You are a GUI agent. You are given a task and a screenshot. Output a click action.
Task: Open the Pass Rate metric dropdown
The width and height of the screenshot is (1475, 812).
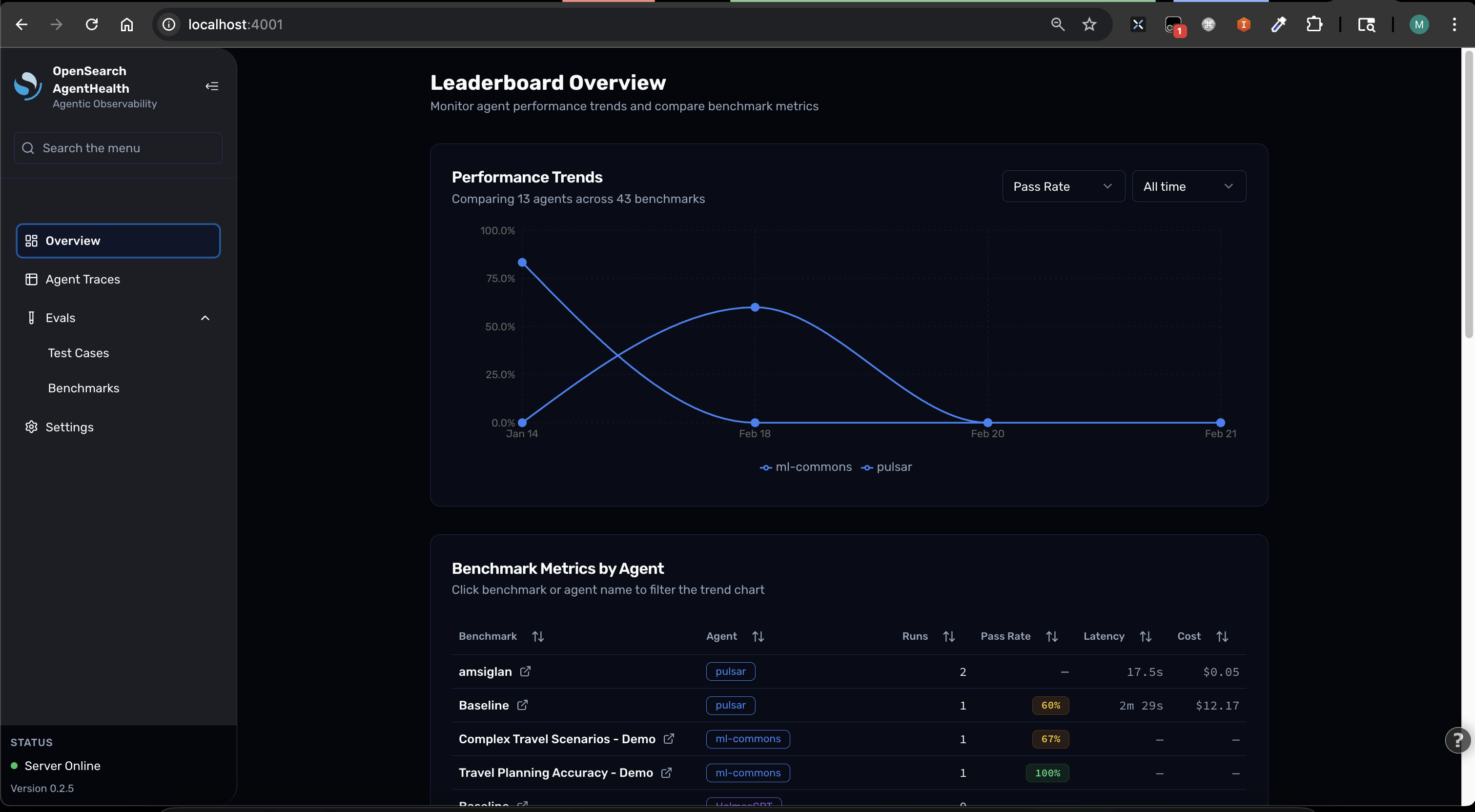1064,185
